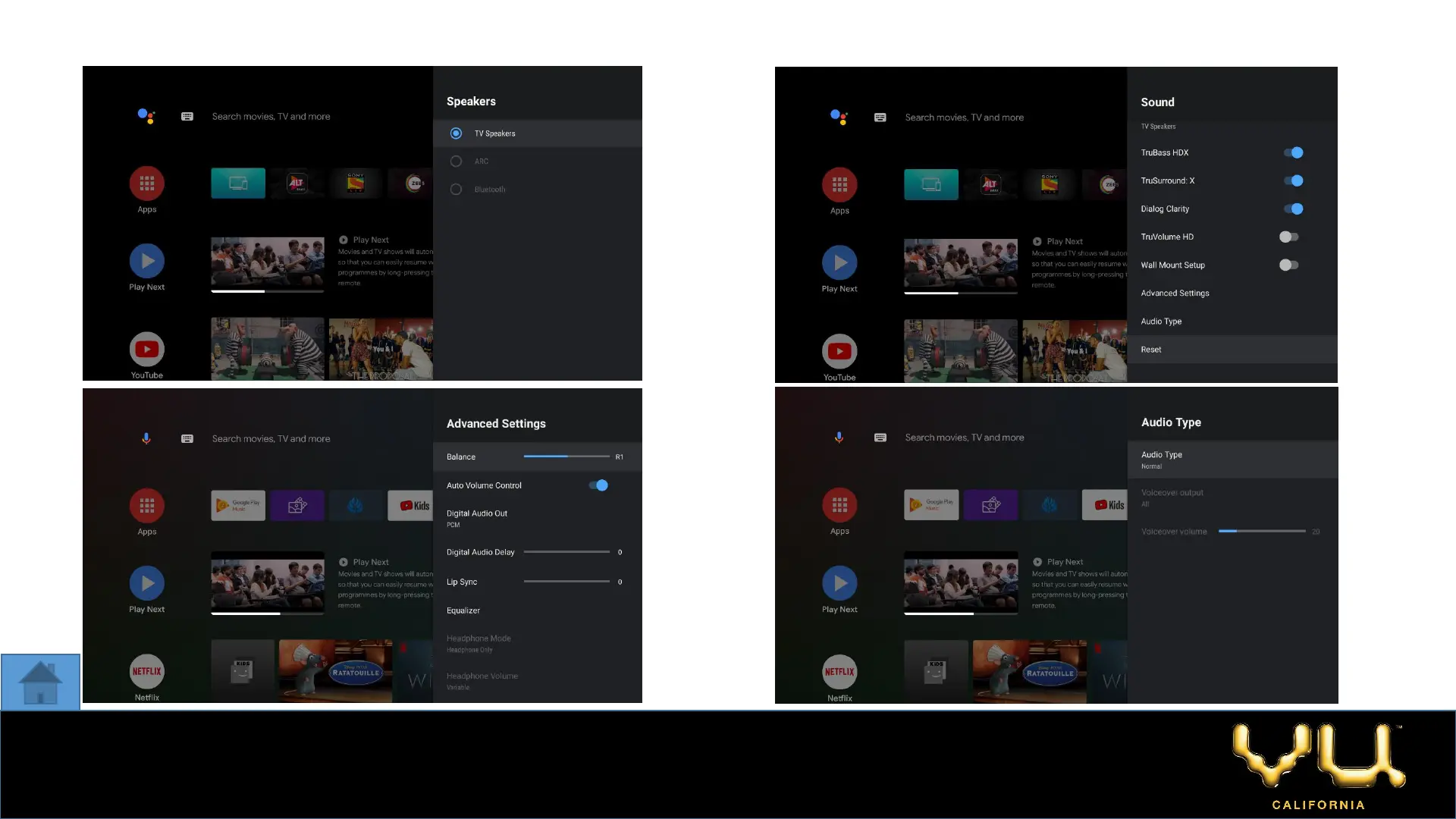Click Play Next icon in Sound screen

(839, 262)
